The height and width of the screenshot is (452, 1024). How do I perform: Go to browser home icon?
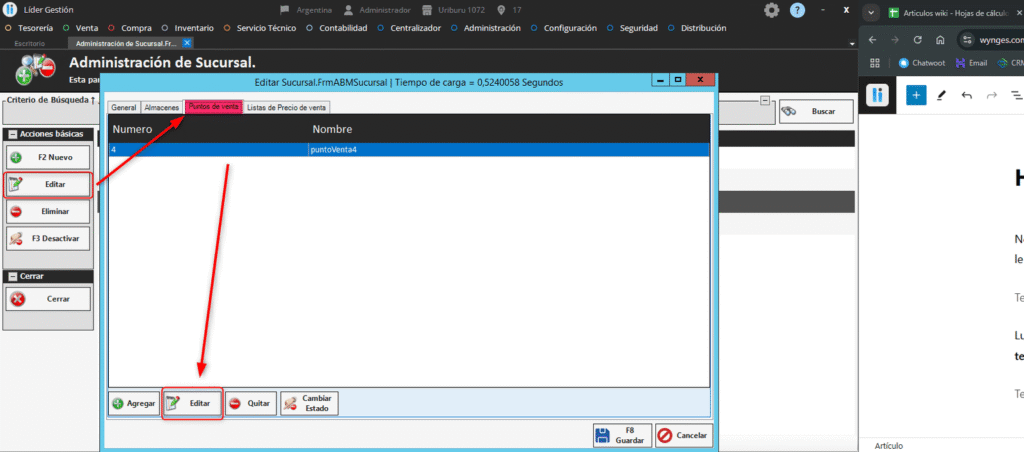pyautogui.click(x=940, y=40)
